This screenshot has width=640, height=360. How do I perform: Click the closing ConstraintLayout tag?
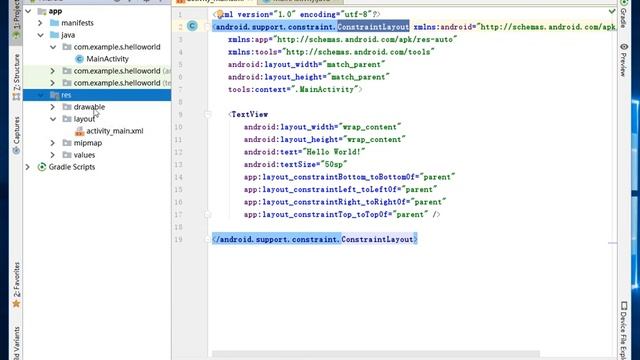pyautogui.click(x=315, y=240)
